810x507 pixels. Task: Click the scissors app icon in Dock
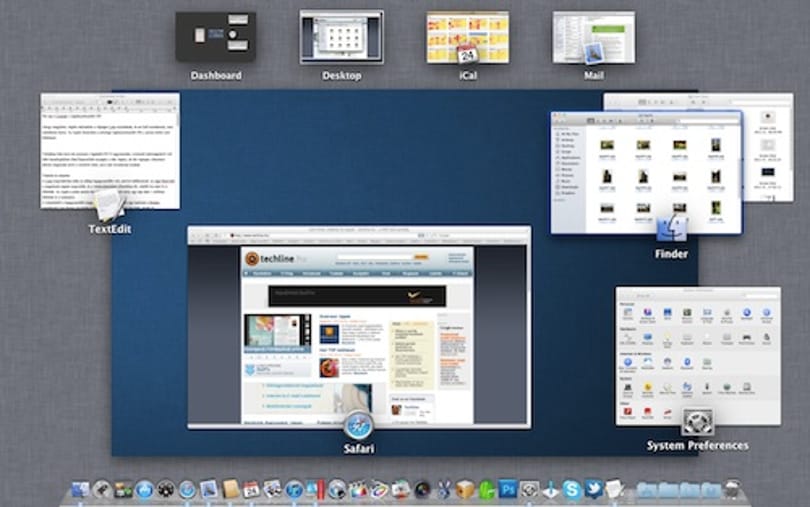(x=443, y=489)
